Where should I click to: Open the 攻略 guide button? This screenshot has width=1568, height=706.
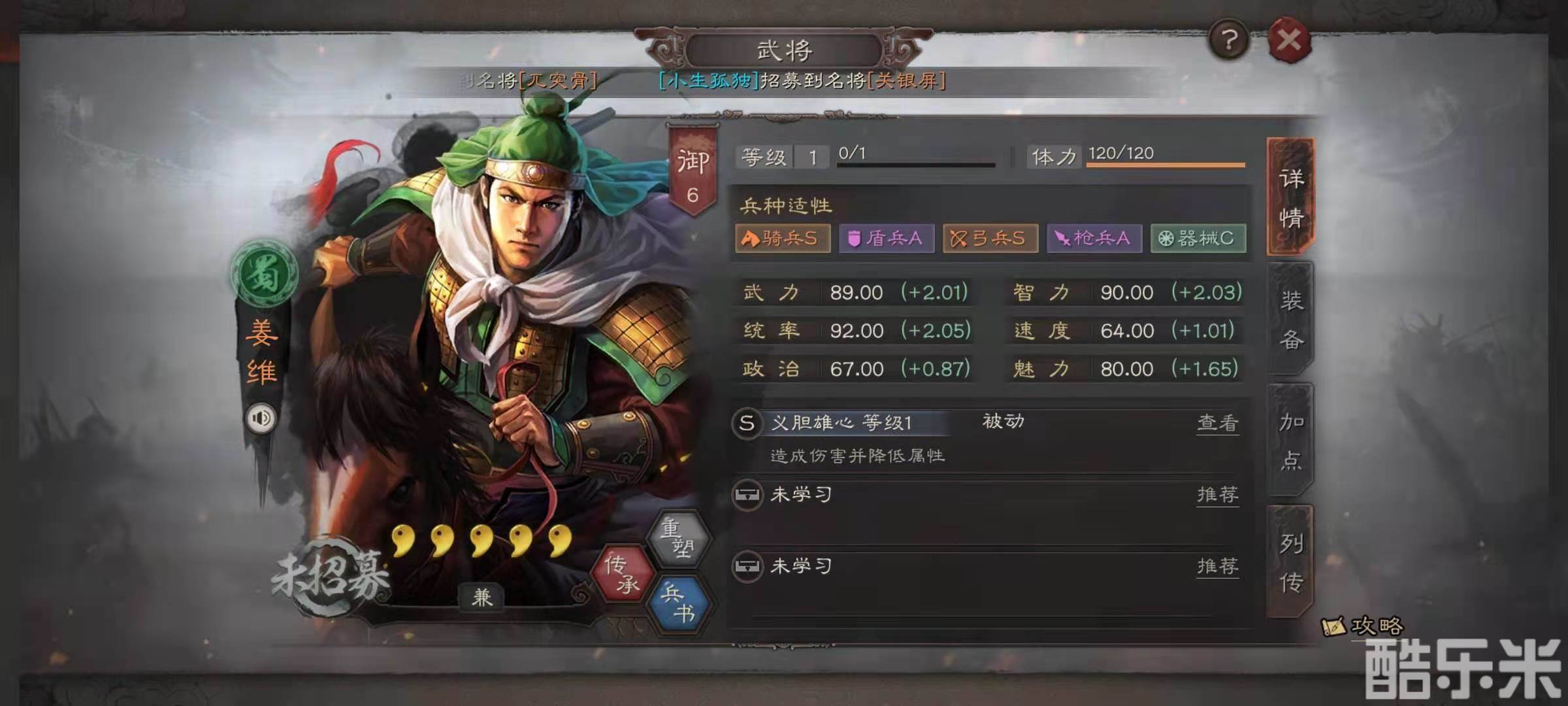(1362, 626)
